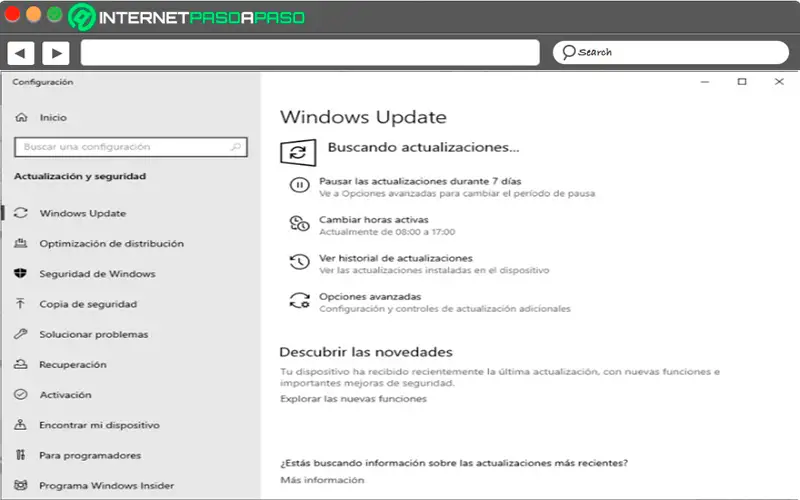
Task: Click the history clock icon for update history
Action: (x=299, y=262)
